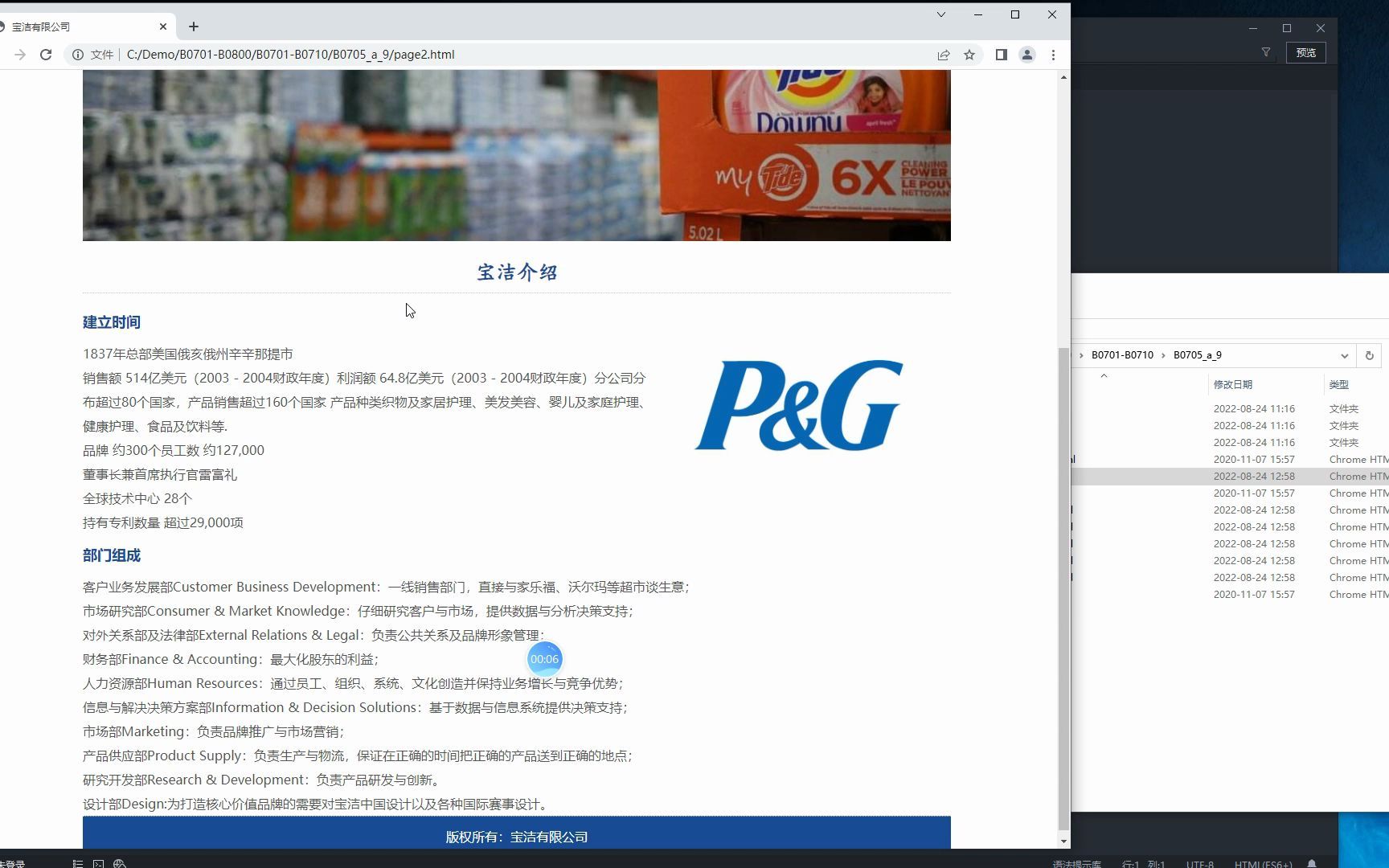Select the last file row dated 2020-11-07 15:57
Screen dimensions: 1389x868
pos(1230,595)
